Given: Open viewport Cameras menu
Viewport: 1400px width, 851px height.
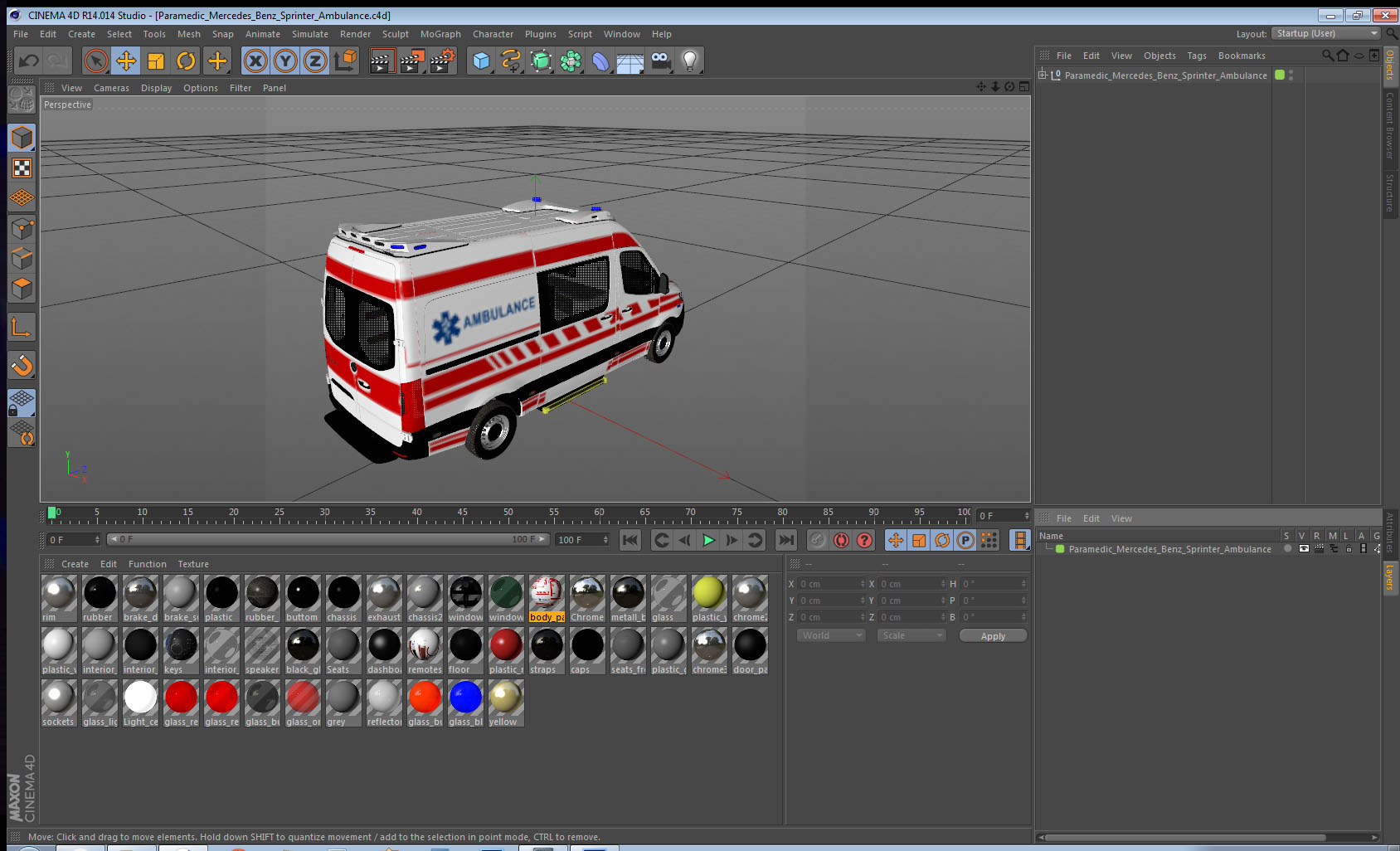Looking at the screenshot, I should point(111,88).
